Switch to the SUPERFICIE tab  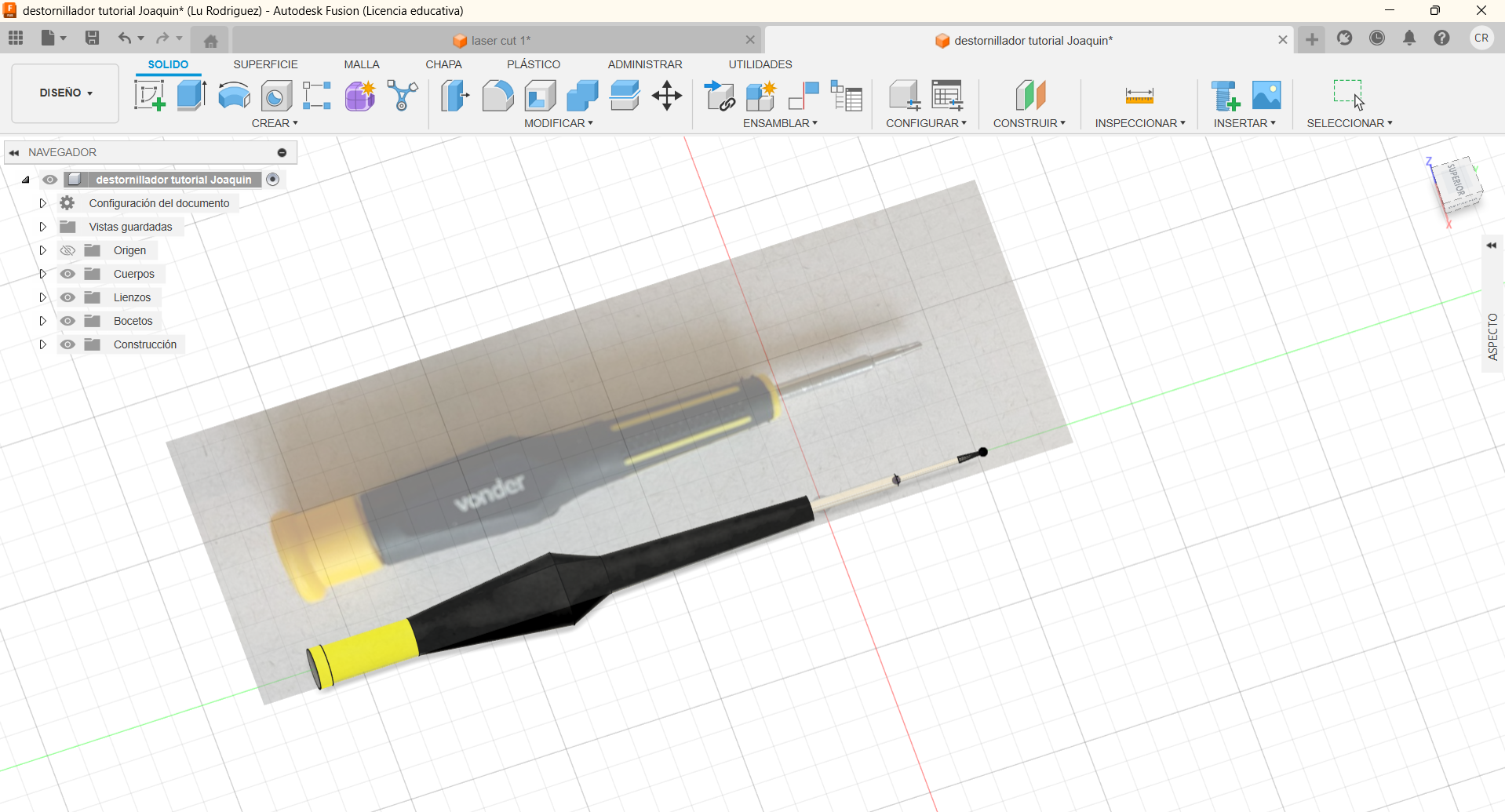(265, 64)
